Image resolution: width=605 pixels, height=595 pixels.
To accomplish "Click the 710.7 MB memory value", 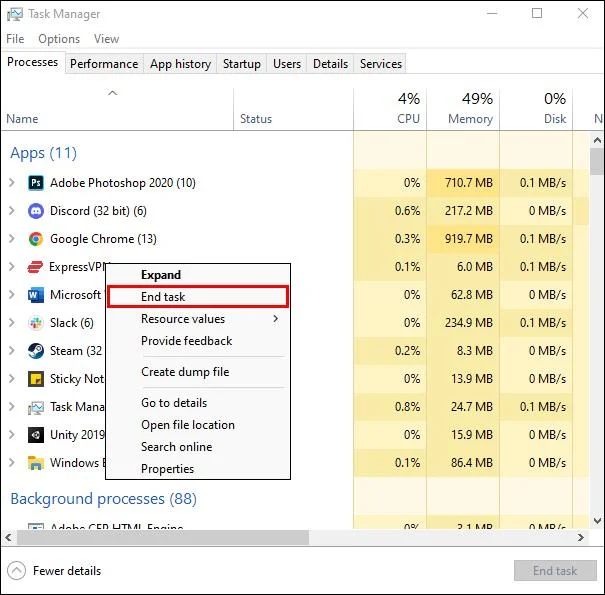I will coord(468,183).
